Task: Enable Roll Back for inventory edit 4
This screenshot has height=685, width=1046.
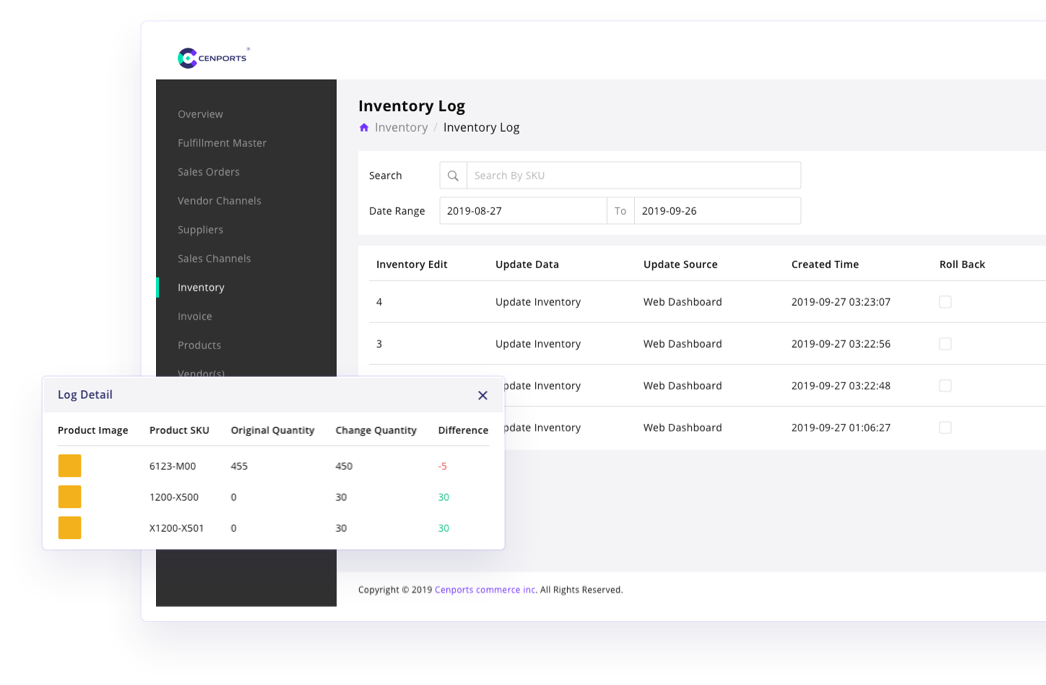Action: coord(945,301)
